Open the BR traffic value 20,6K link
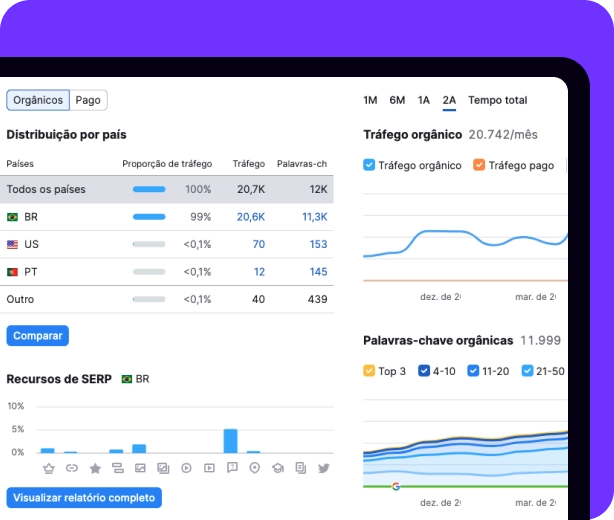The image size is (614, 520). click(x=251, y=217)
